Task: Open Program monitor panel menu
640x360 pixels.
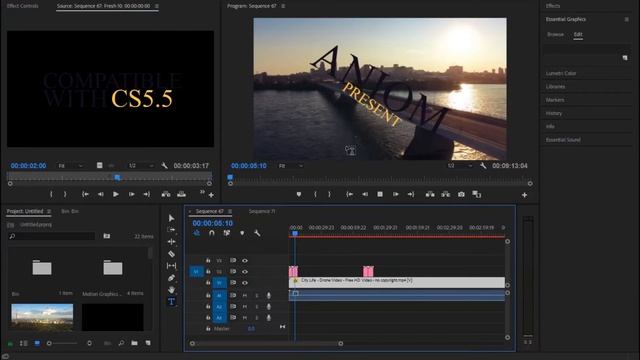Action: click(283, 6)
